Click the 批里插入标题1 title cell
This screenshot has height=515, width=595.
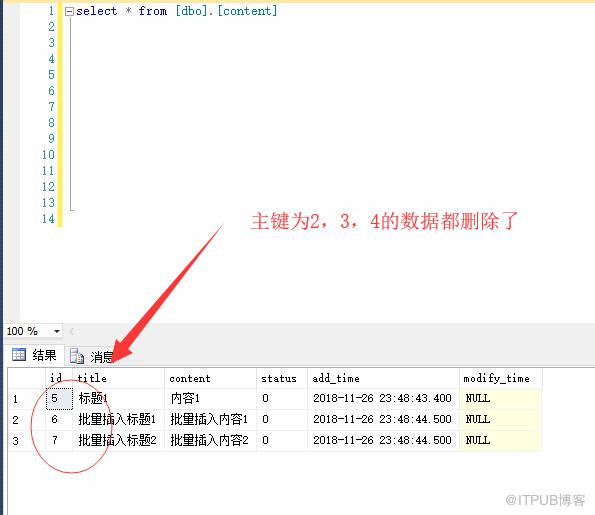point(118,419)
